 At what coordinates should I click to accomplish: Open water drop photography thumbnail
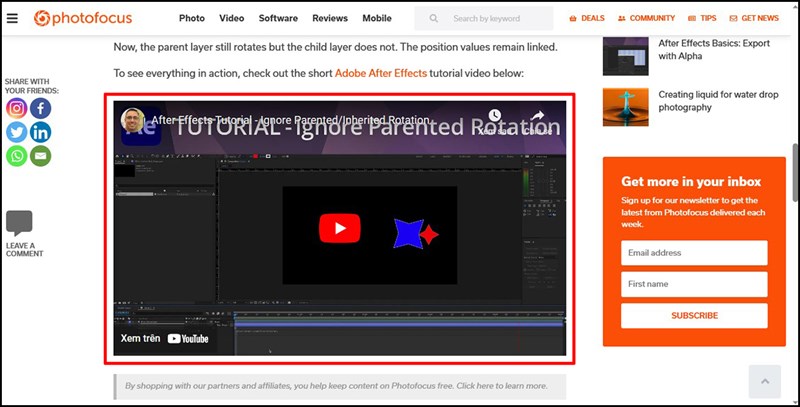[626, 107]
